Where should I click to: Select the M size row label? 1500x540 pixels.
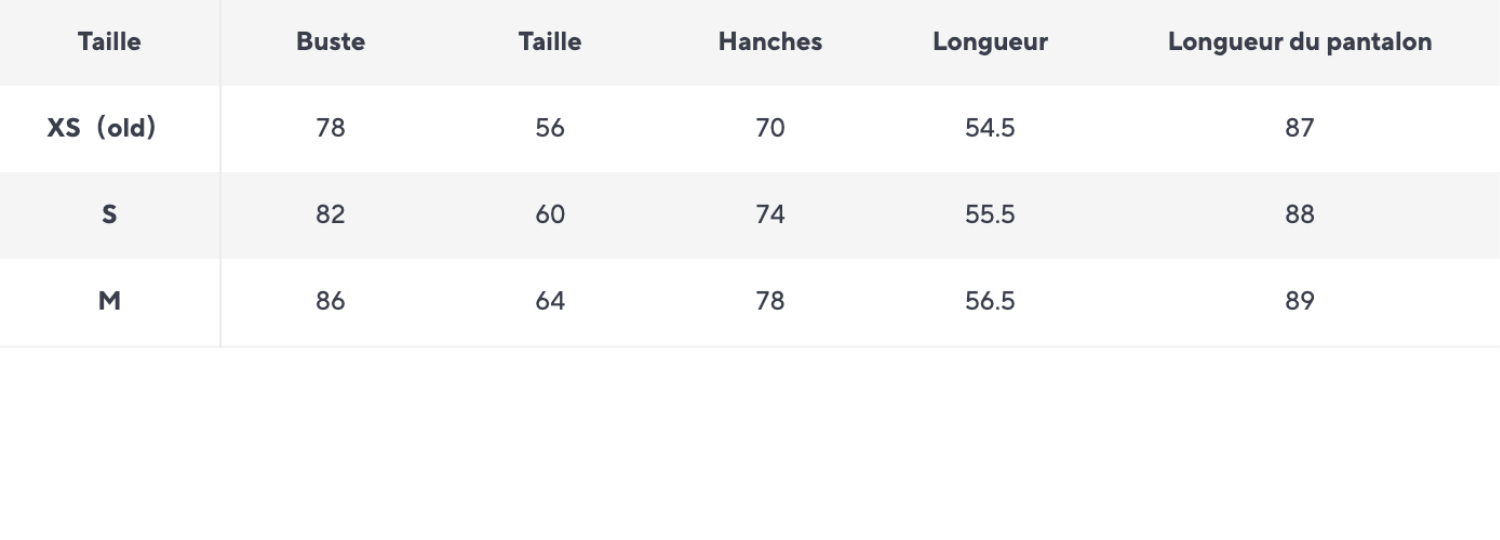coord(109,301)
